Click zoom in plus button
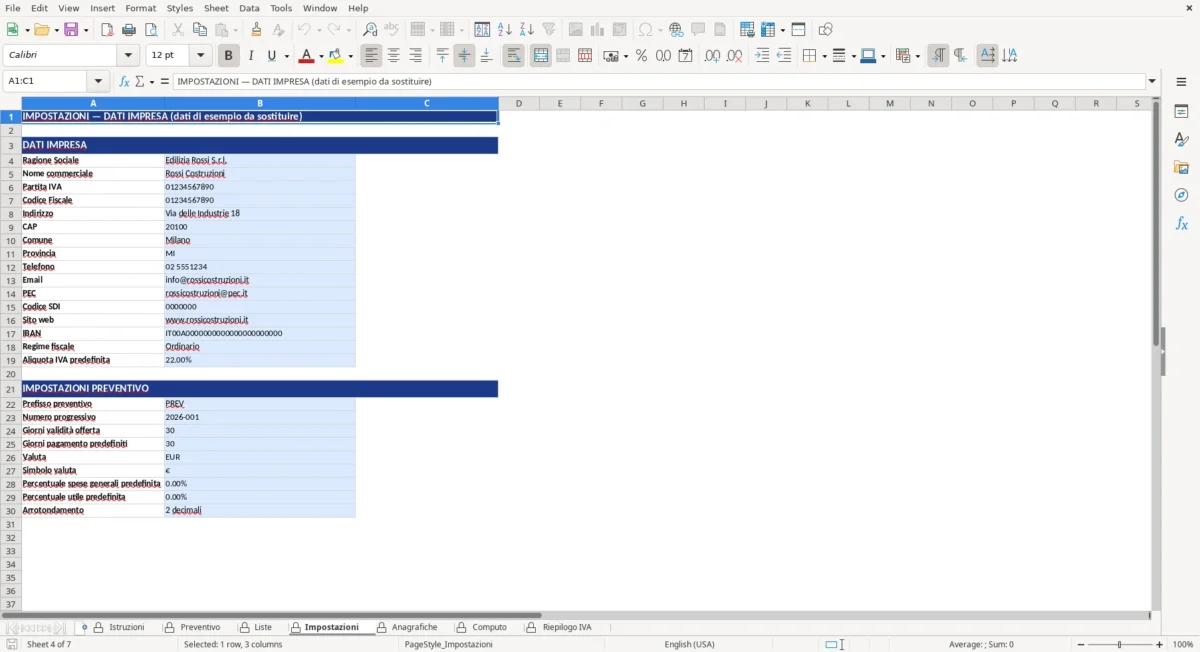This screenshot has width=1200, height=652. [x=1160, y=645]
